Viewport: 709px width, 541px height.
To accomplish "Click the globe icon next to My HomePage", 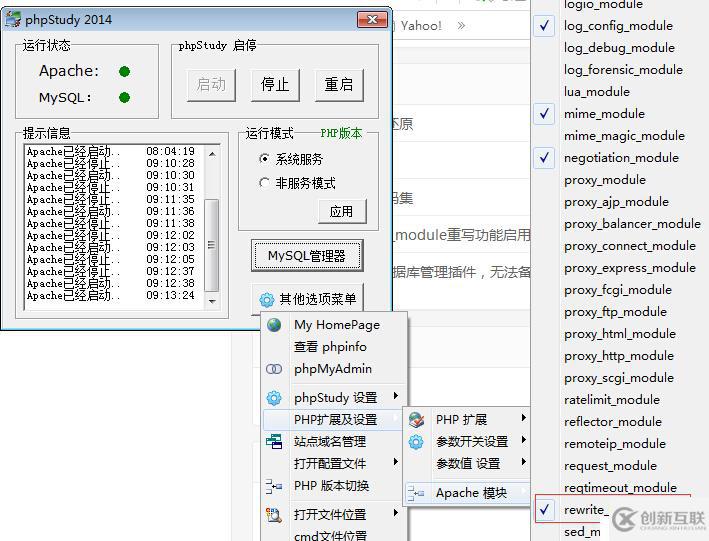I will (274, 325).
